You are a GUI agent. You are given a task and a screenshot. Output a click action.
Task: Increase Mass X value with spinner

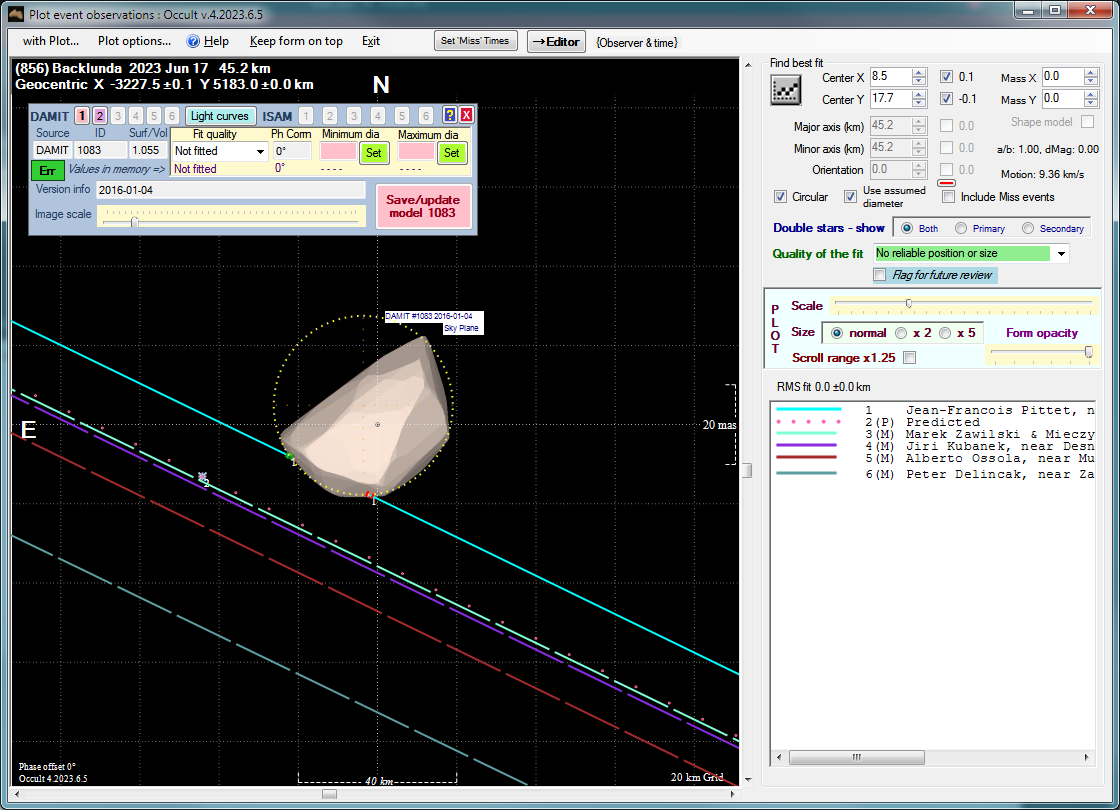[x=1091, y=73]
